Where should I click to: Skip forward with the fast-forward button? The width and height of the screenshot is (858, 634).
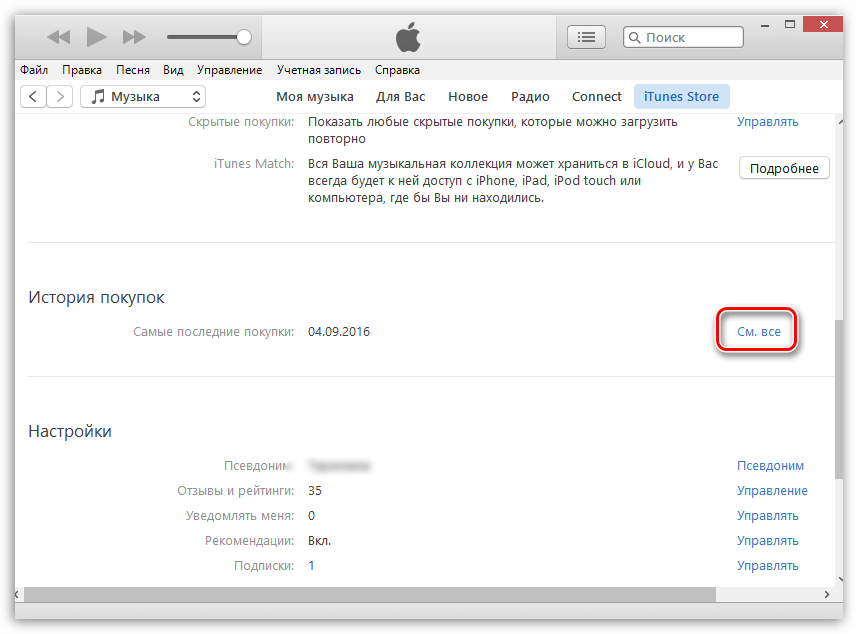pyautogui.click(x=134, y=37)
